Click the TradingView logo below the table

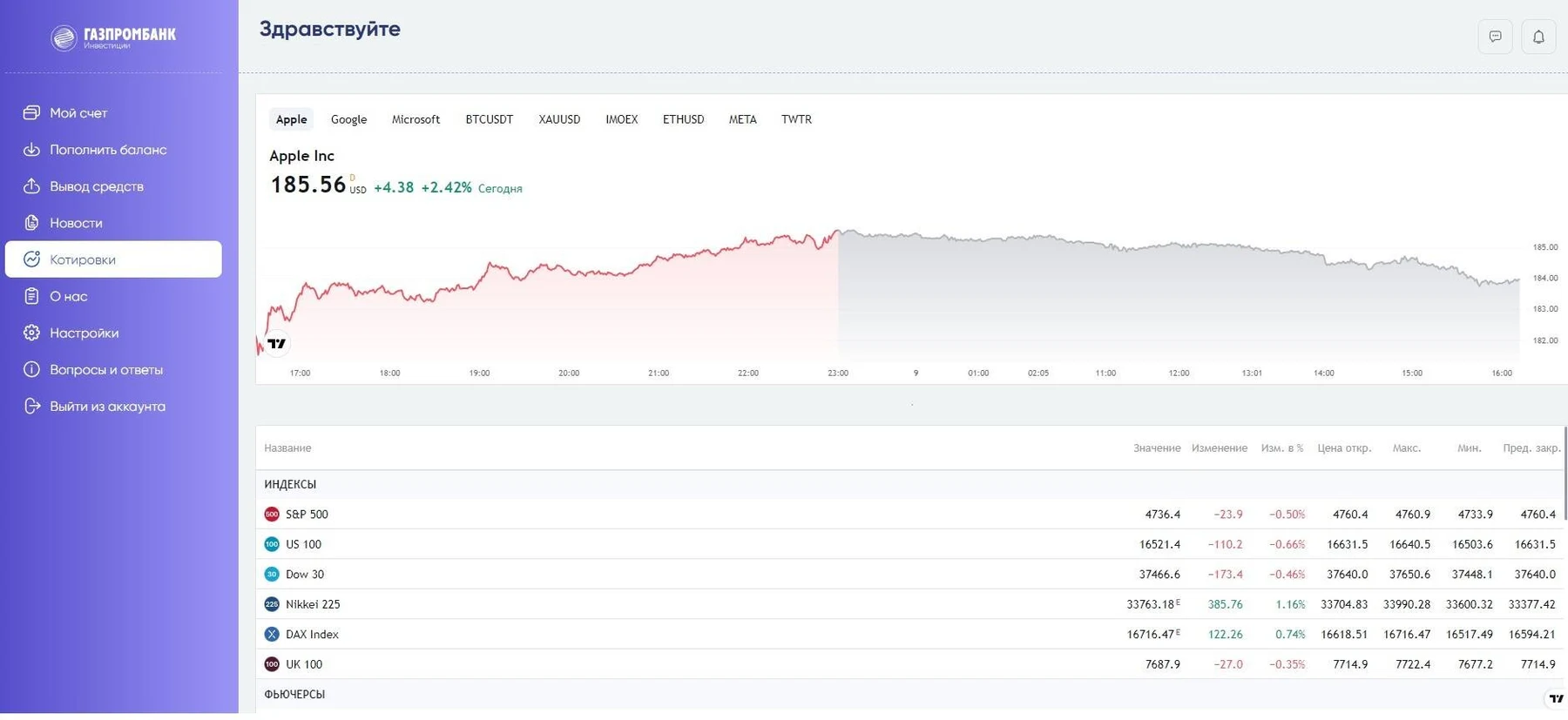[x=1556, y=698]
